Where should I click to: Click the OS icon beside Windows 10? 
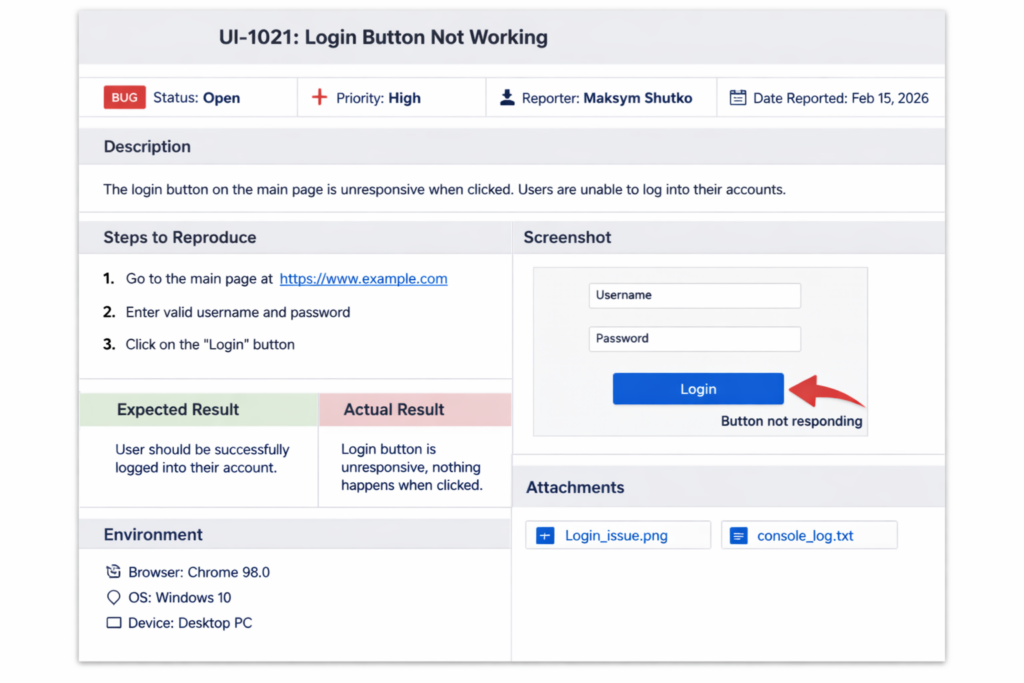pyautogui.click(x=113, y=597)
